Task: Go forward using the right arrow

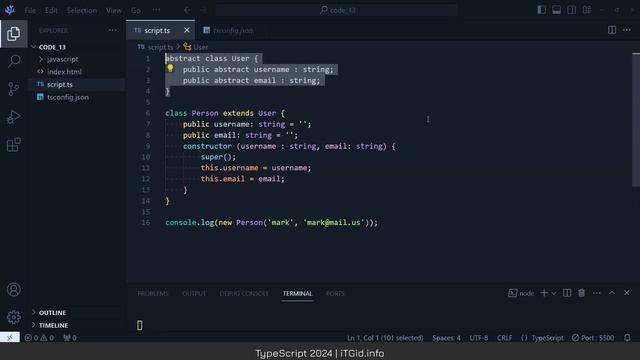Action: tap(203, 10)
